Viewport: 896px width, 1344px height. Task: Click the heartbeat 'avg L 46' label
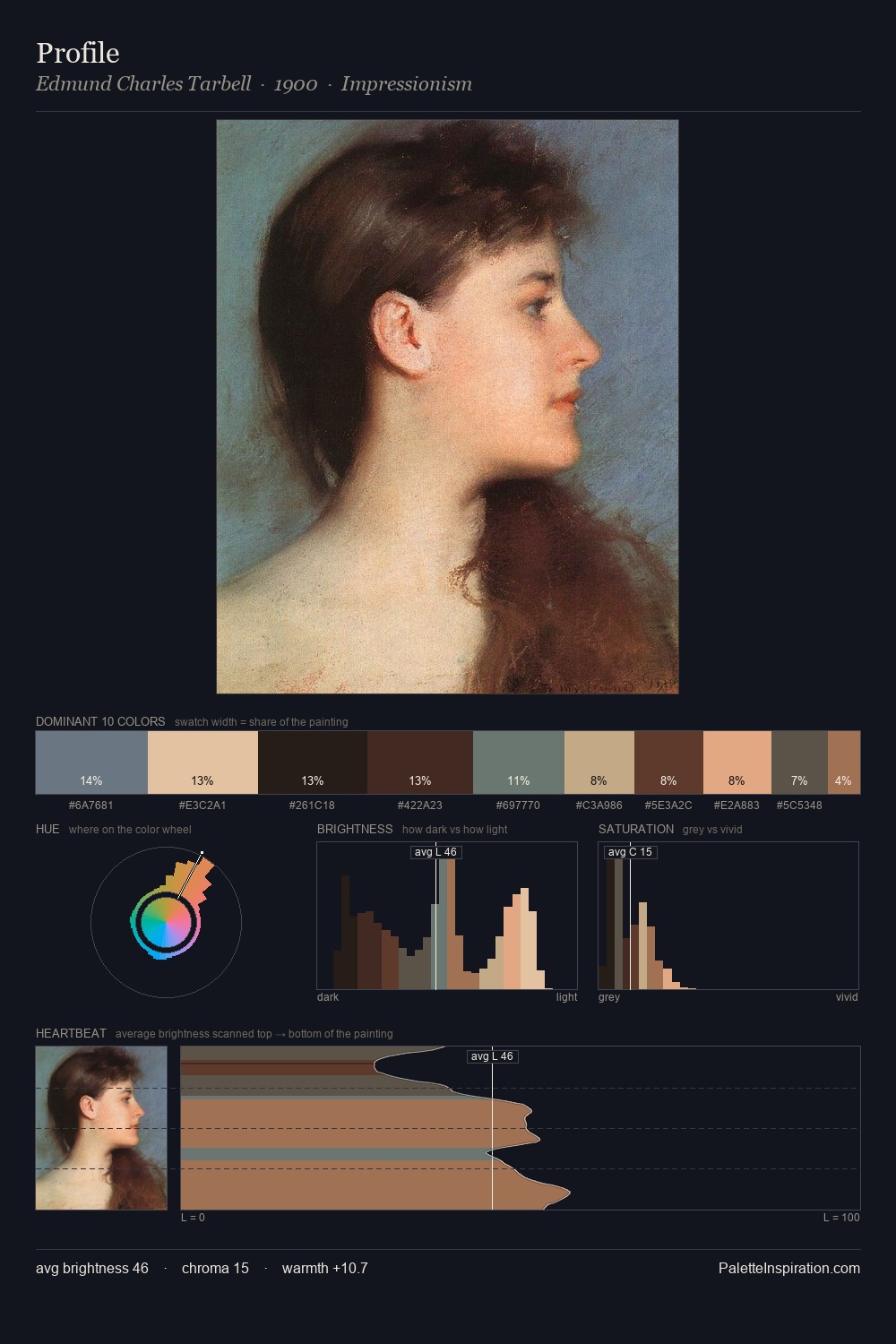[x=492, y=1056]
